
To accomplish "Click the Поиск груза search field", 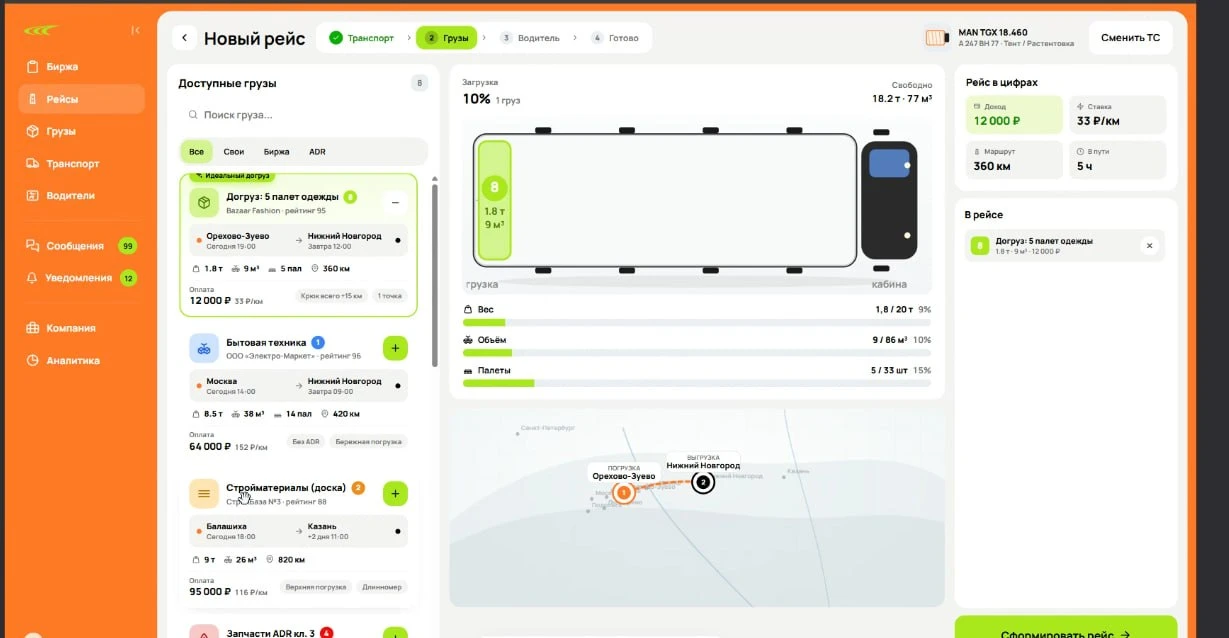I will pyautogui.click(x=304, y=115).
